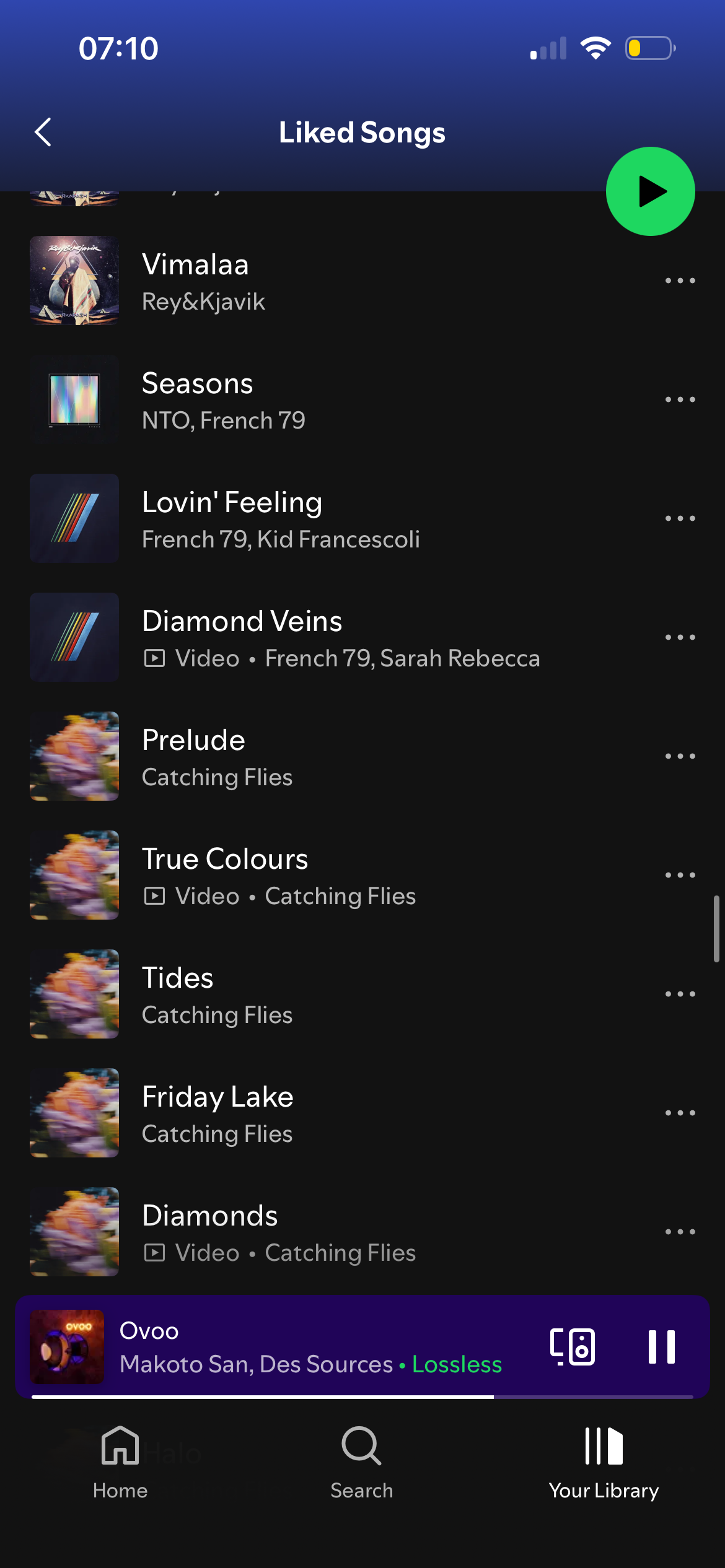Open more options for Friday Lake

(x=680, y=1113)
